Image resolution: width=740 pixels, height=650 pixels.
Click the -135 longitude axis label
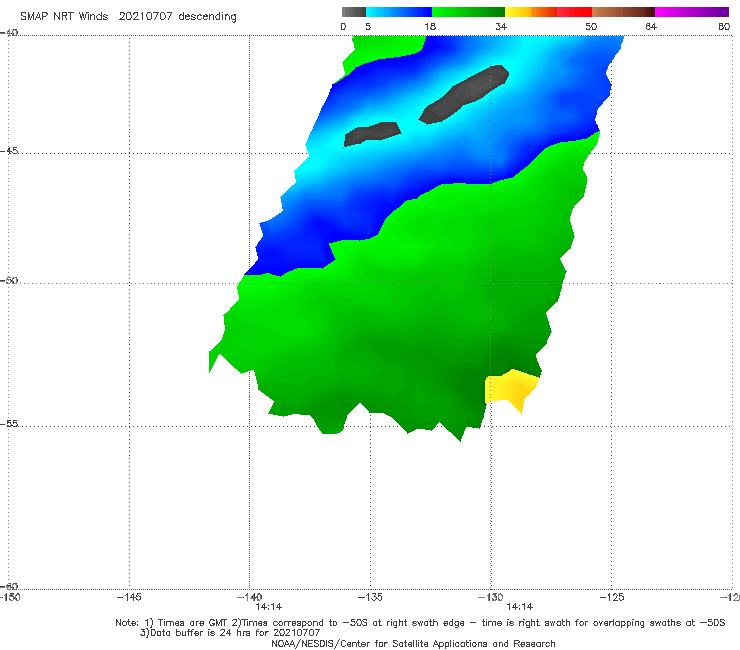(x=370, y=597)
